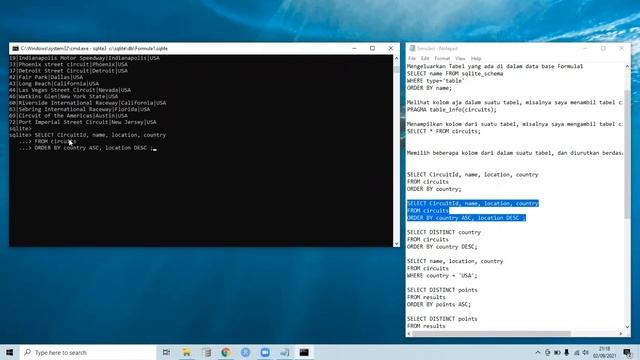Click the "WHERE type='table'" line in Notepad
The image size is (640, 360).
[436, 81]
